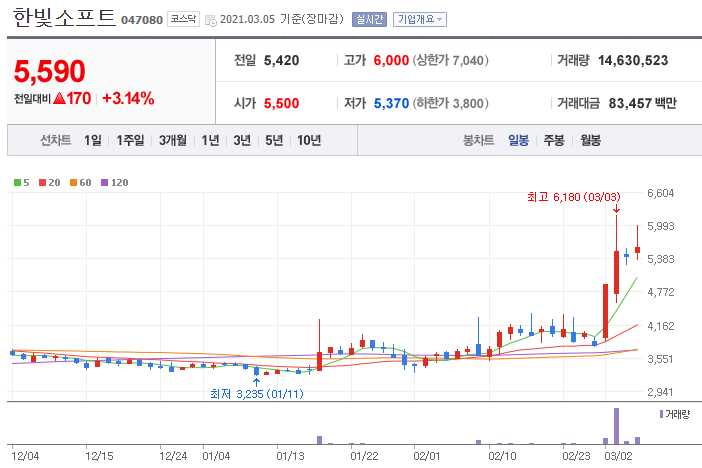Screen dimensions: 702x468
Task: Select the 1주일 line chart range
Action: click(130, 140)
